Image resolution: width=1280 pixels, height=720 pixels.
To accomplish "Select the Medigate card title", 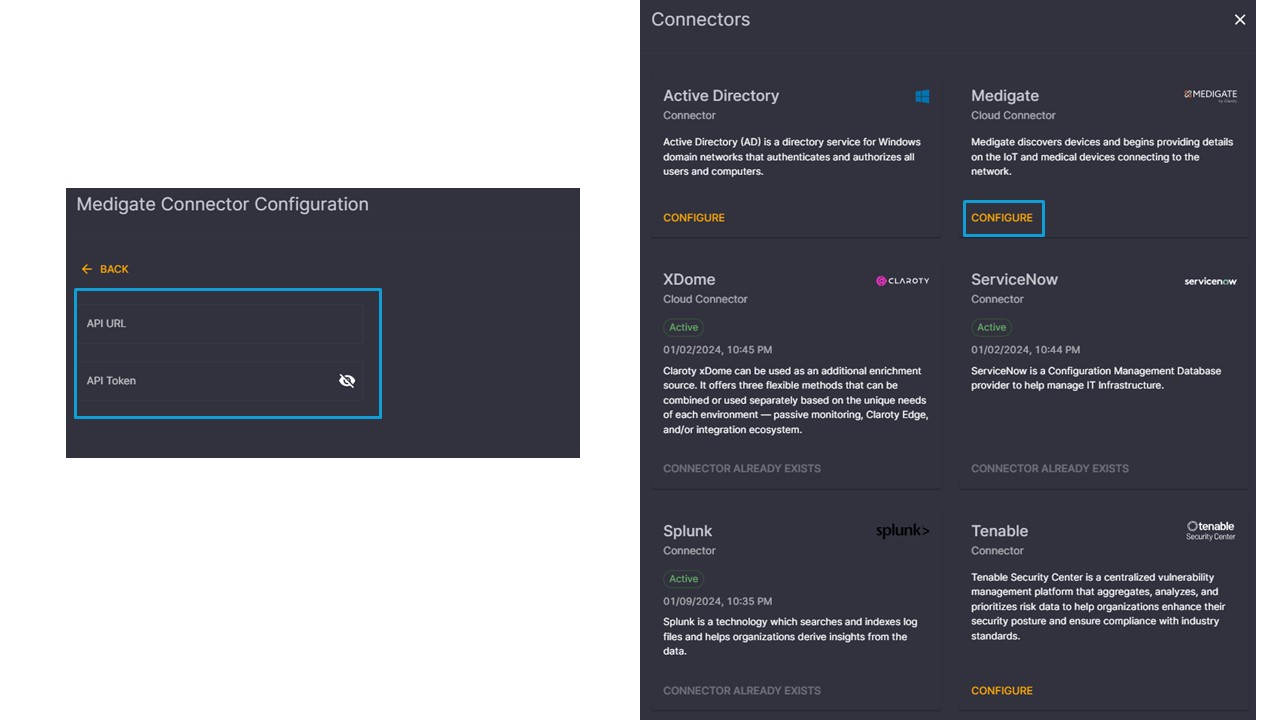I will 1005,96.
